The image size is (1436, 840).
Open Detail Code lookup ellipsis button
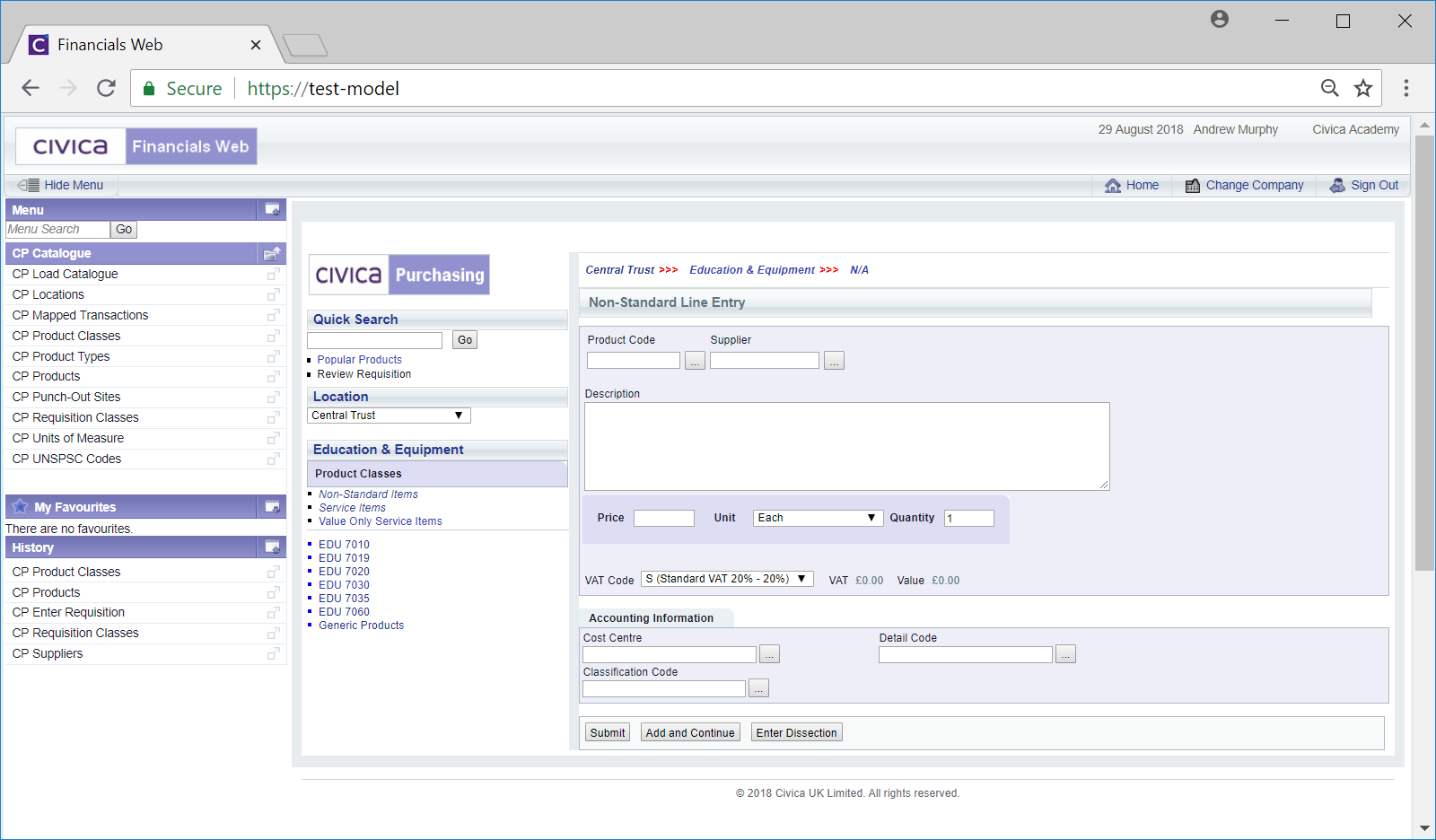tap(1065, 654)
